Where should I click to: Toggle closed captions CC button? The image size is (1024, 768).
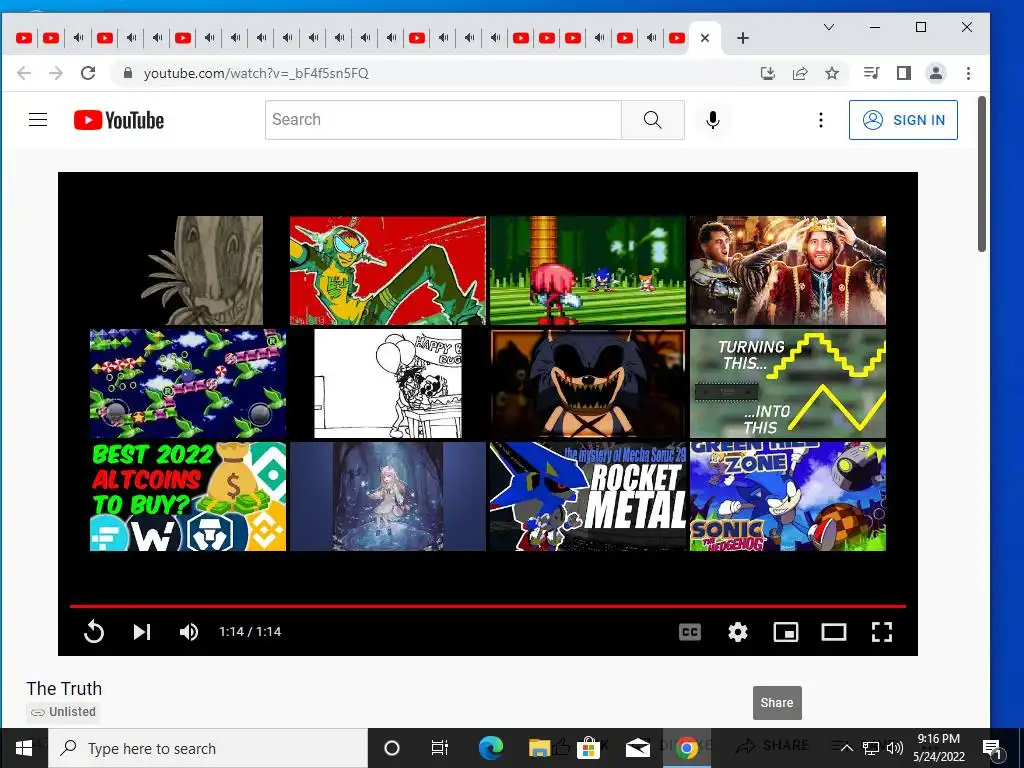point(690,632)
